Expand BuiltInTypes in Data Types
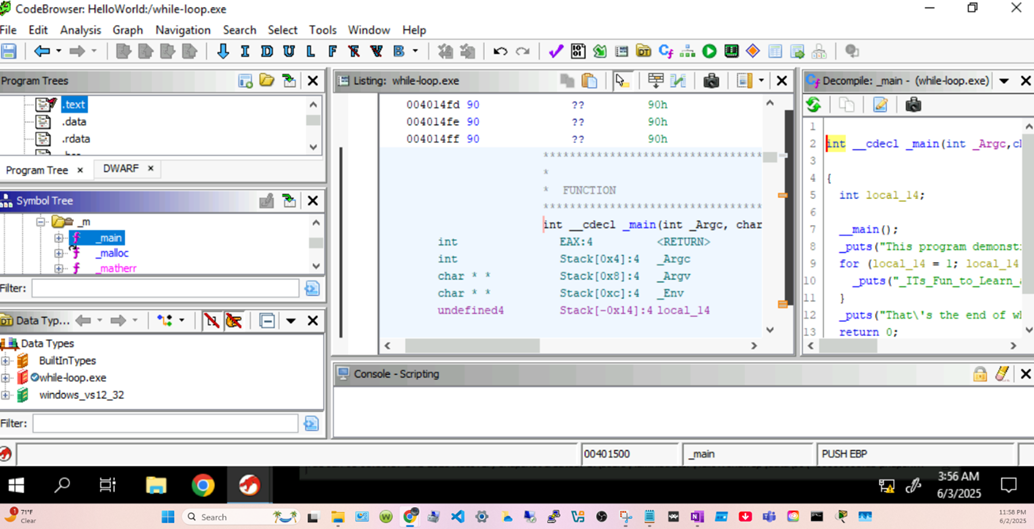The width and height of the screenshot is (1034, 529). pos(6,361)
